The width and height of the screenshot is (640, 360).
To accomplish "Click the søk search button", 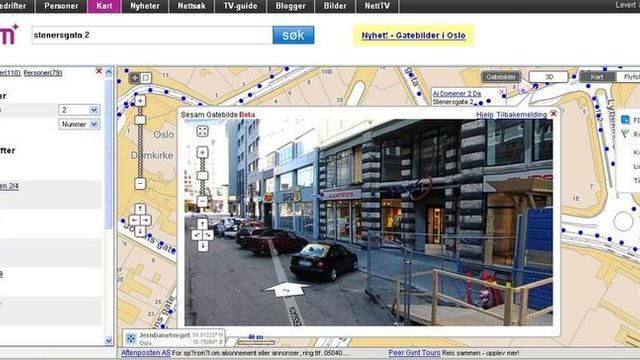I will (293, 35).
